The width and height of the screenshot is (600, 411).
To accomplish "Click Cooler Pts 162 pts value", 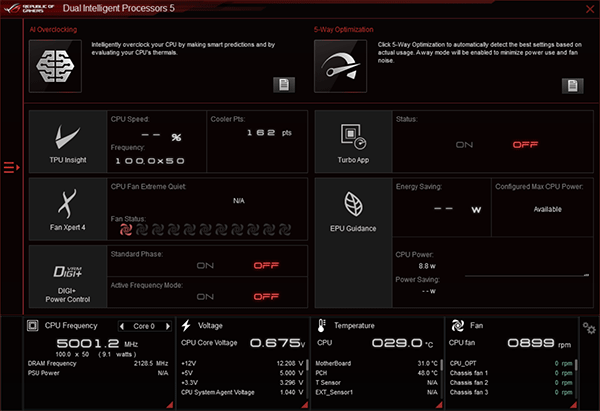I will (x=269, y=133).
